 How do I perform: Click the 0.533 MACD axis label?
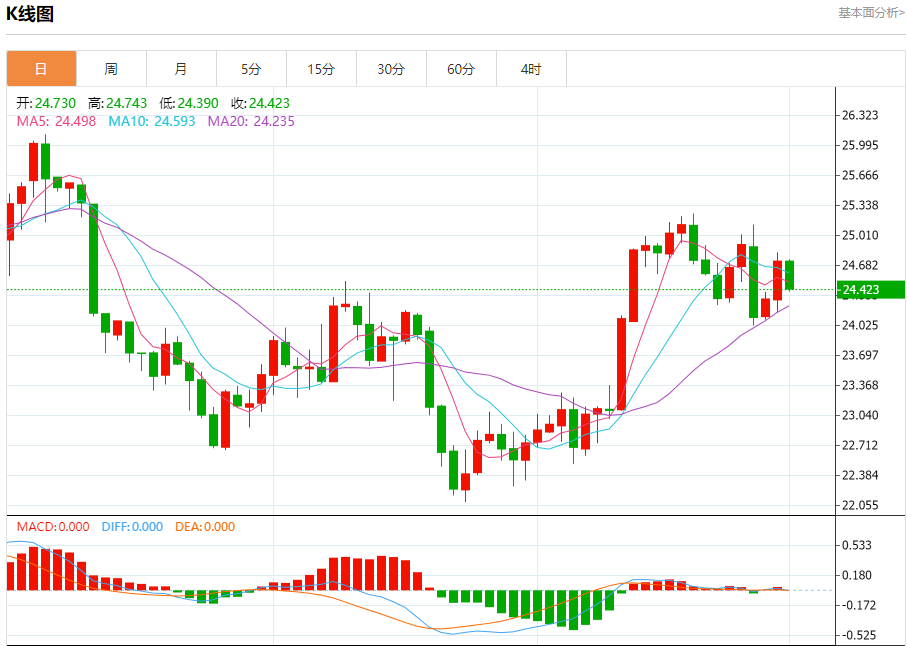[x=859, y=545]
